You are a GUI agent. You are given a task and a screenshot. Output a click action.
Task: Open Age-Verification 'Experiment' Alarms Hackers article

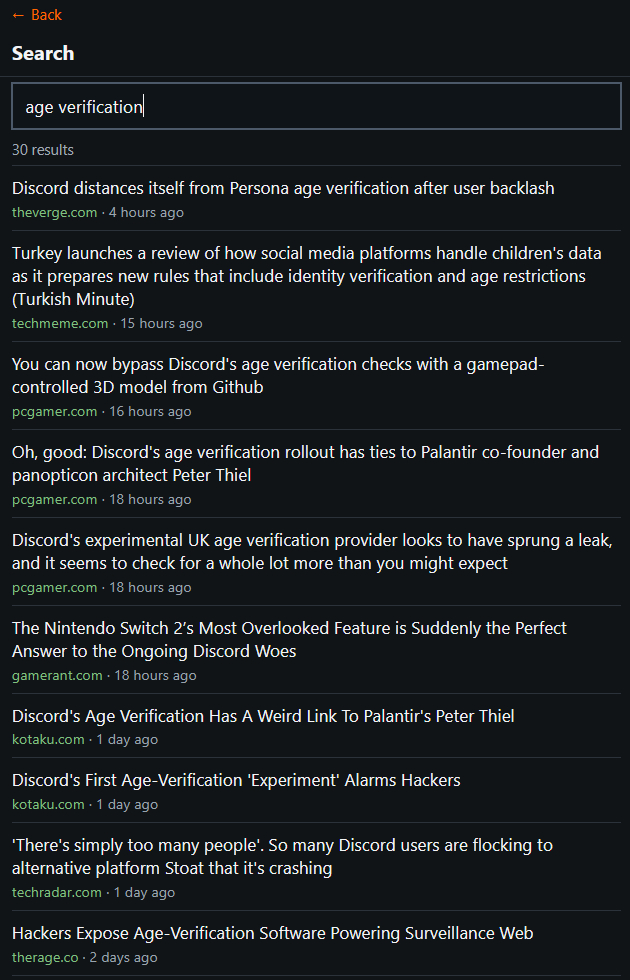click(x=236, y=780)
